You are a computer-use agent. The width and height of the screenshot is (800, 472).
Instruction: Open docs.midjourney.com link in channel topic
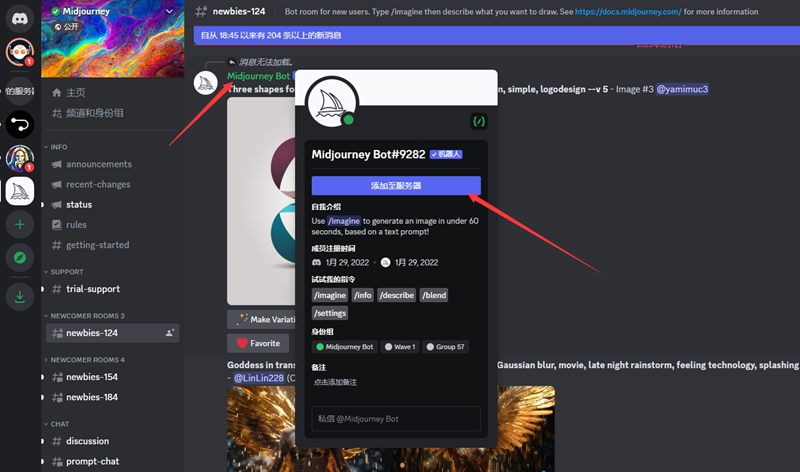(628, 12)
